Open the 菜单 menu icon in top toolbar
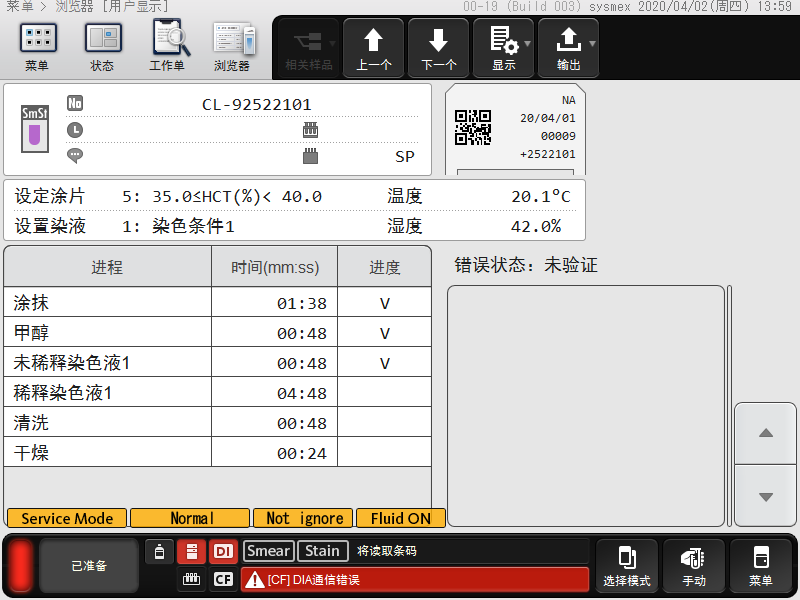The height and width of the screenshot is (600, 800). pos(37,46)
